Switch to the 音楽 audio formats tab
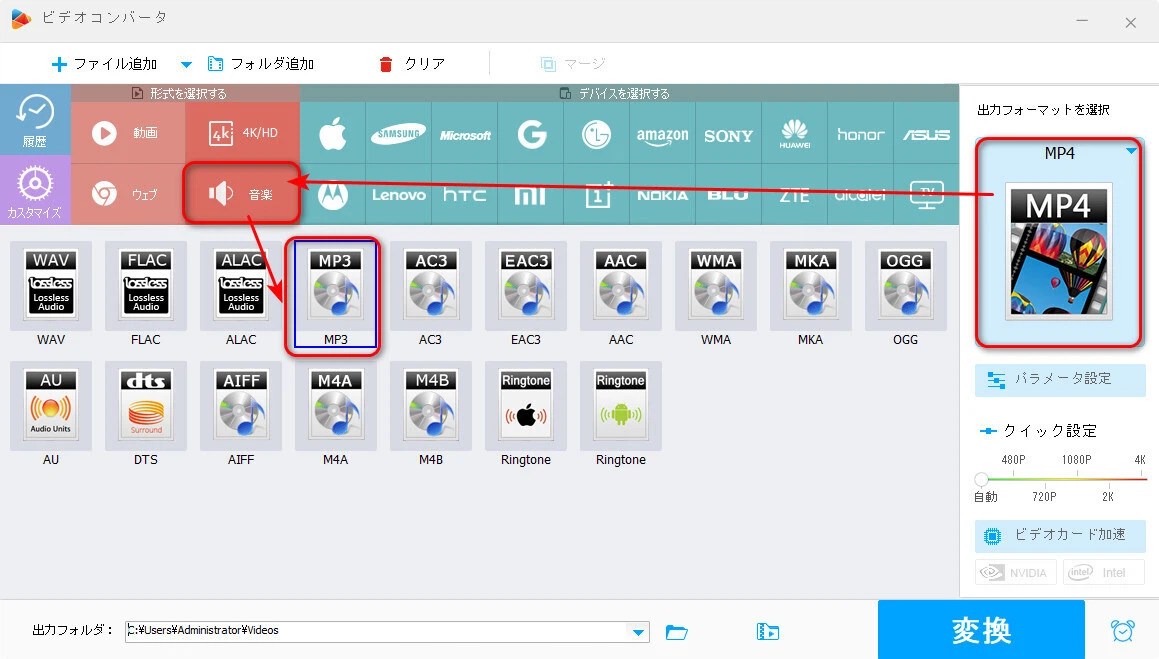 242,194
